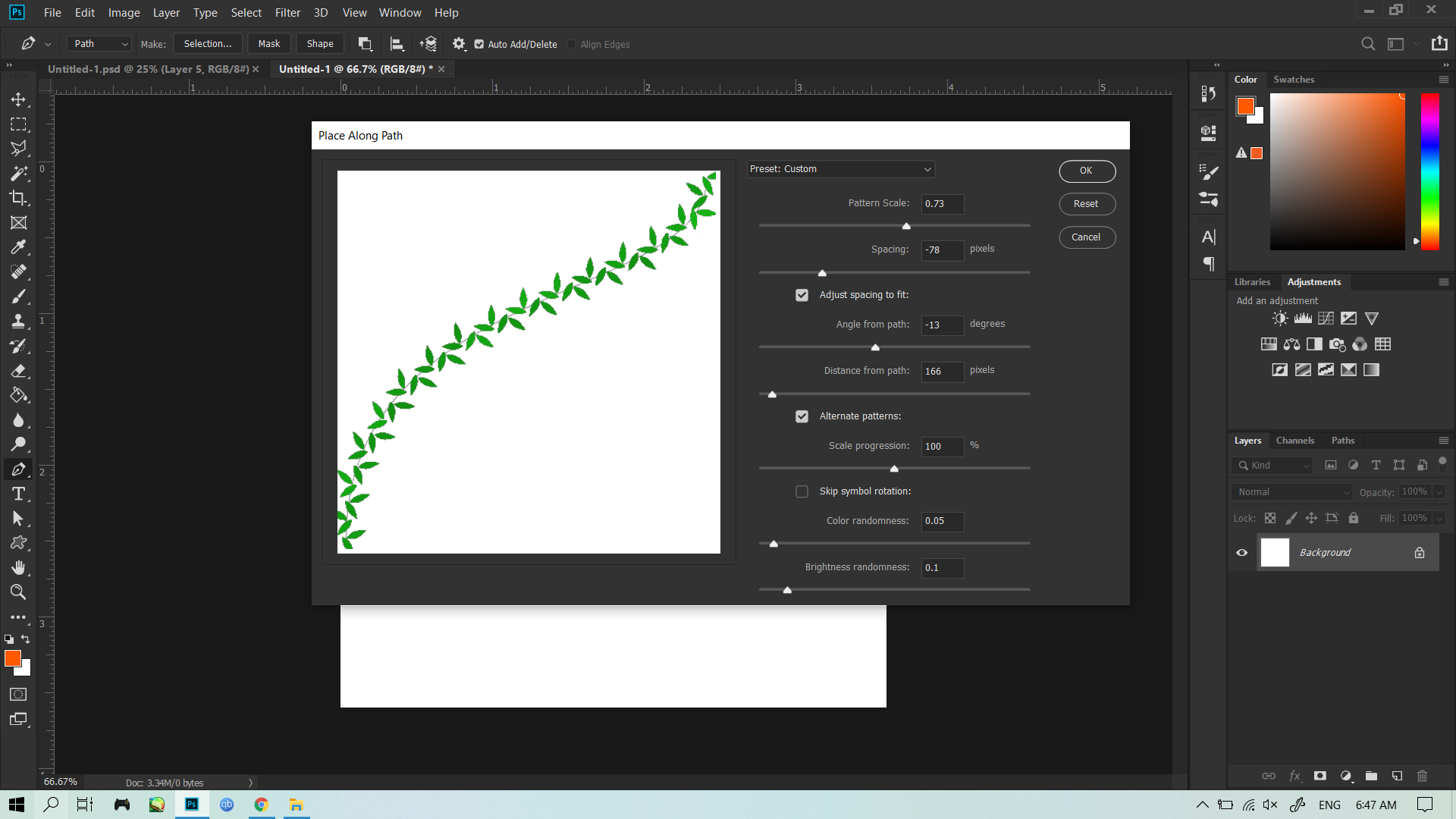Add a Brightness/Contrast adjustment

pos(1279,318)
